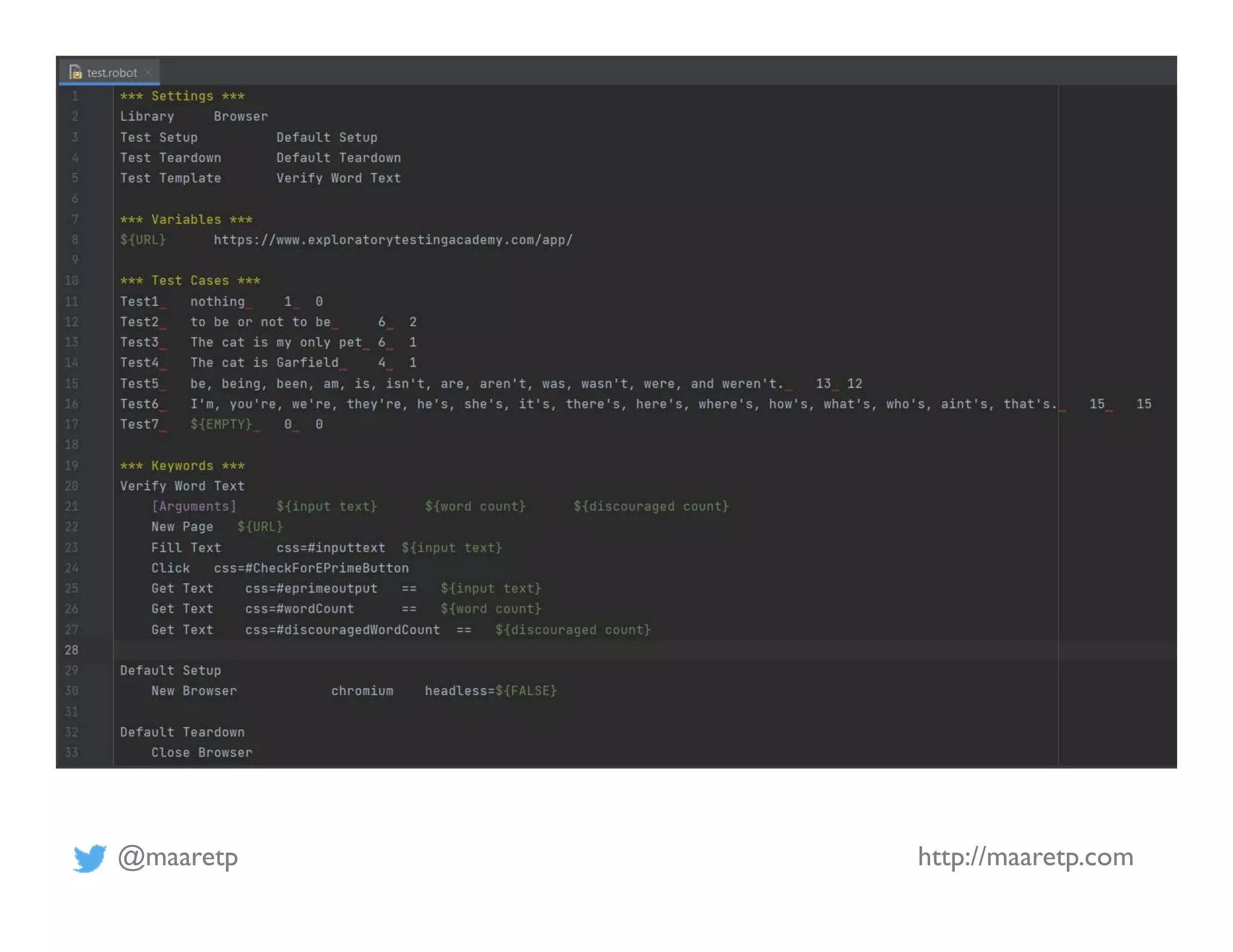This screenshot has width=1233, height=952.
Task: Click the Keywords section header
Action: (x=182, y=466)
